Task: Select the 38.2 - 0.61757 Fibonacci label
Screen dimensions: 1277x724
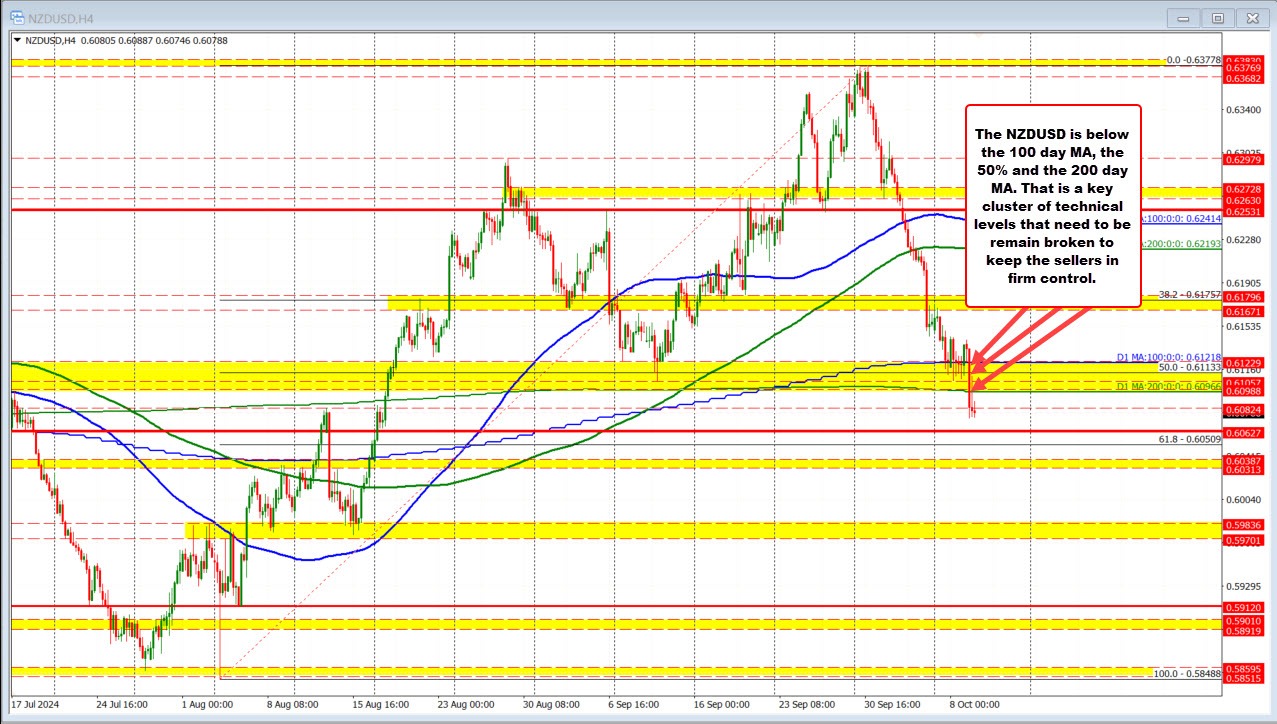Action: coord(1190,296)
